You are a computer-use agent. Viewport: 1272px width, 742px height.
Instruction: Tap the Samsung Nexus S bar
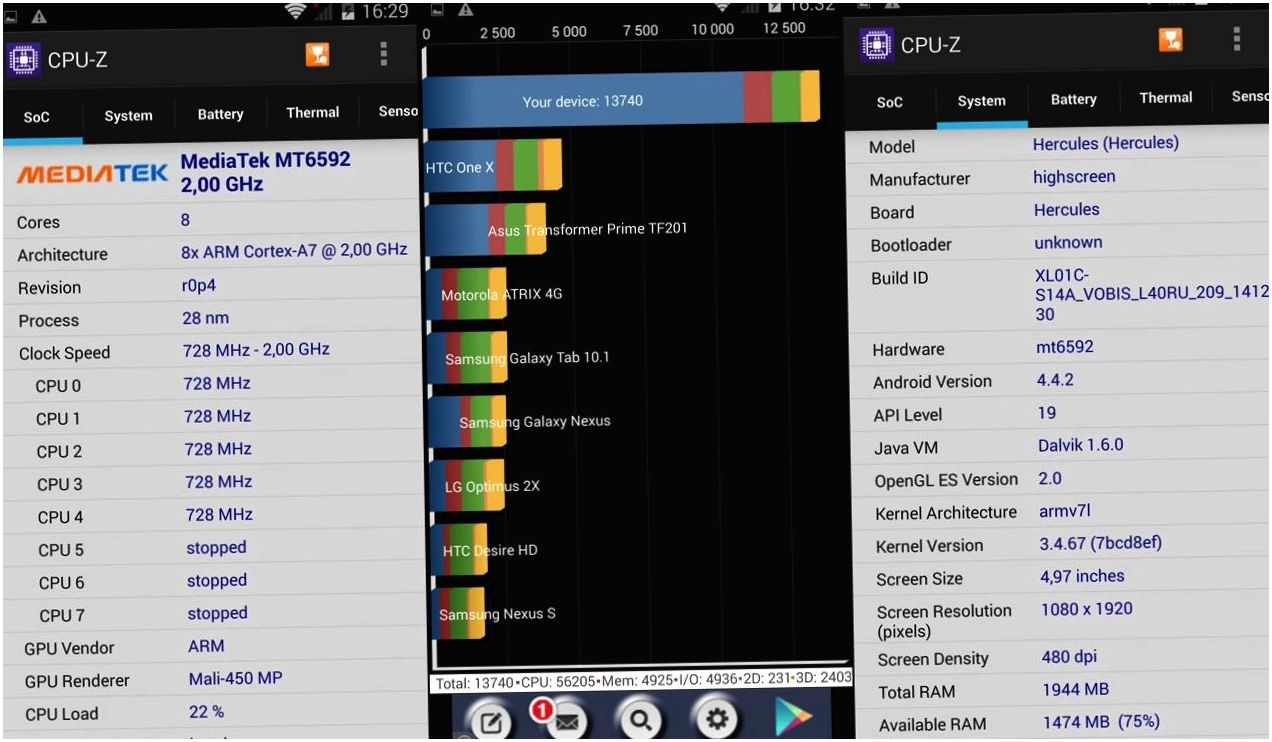point(458,614)
